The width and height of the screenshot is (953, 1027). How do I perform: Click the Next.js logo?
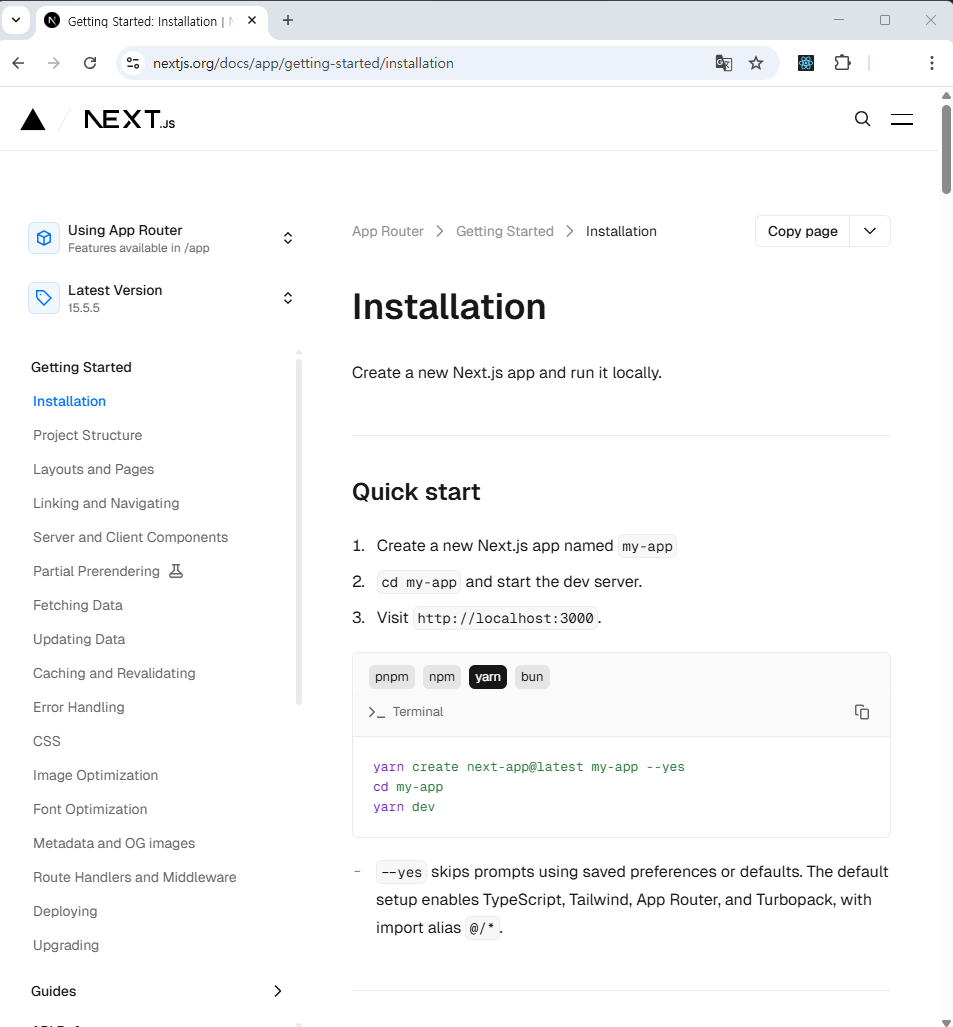(130, 119)
